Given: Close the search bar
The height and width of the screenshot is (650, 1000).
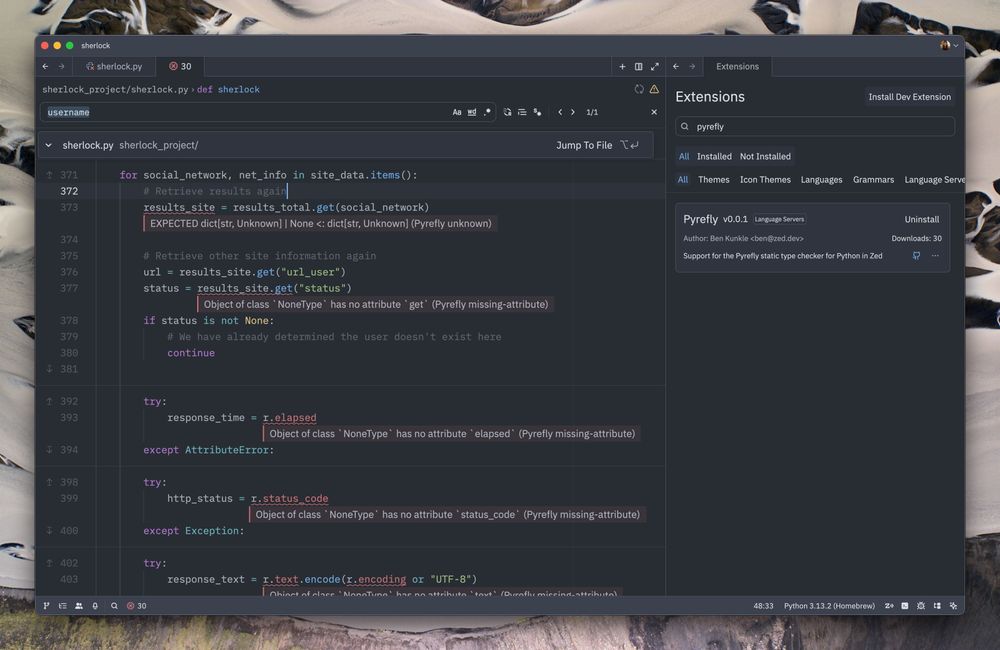Looking at the screenshot, I should [x=654, y=112].
